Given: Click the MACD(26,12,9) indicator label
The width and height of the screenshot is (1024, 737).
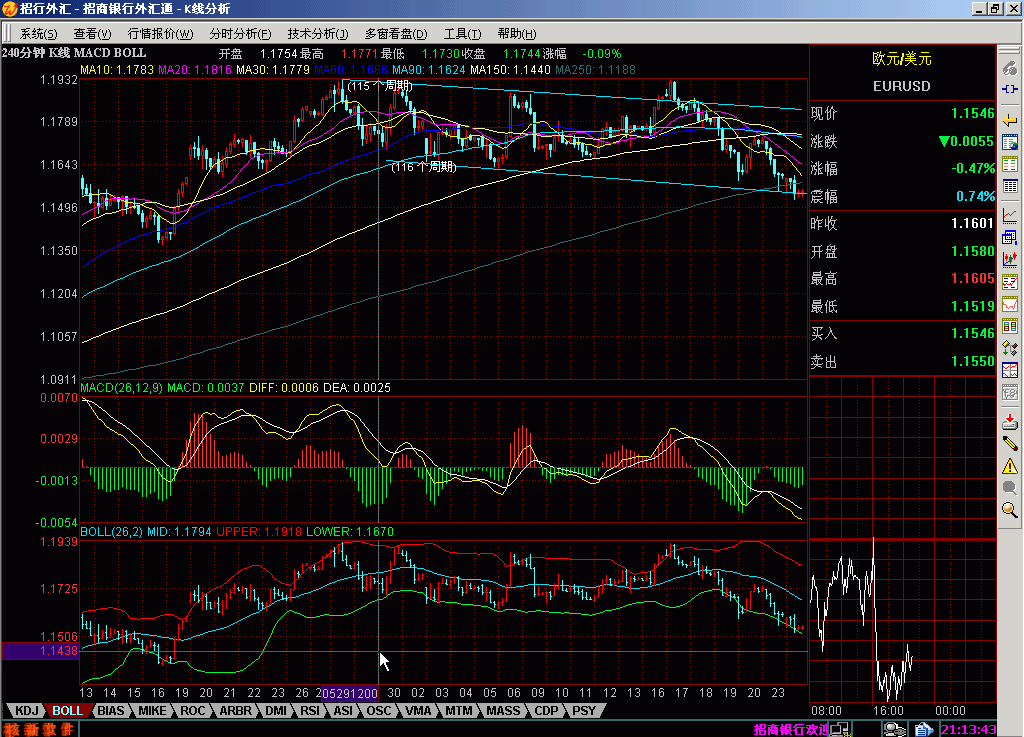Looking at the screenshot, I should point(121,388).
